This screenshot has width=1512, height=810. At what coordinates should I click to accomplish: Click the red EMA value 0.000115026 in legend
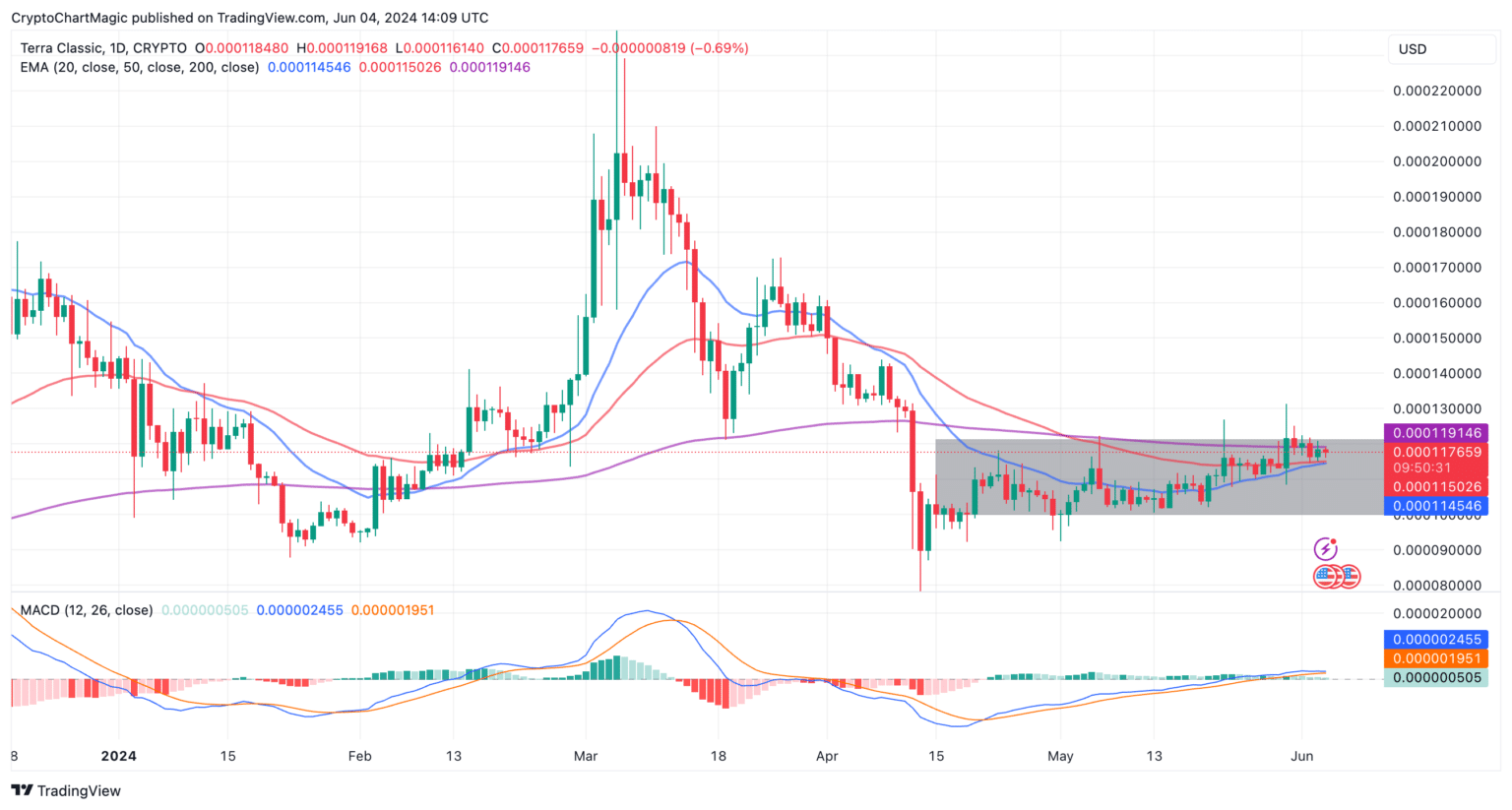400,67
